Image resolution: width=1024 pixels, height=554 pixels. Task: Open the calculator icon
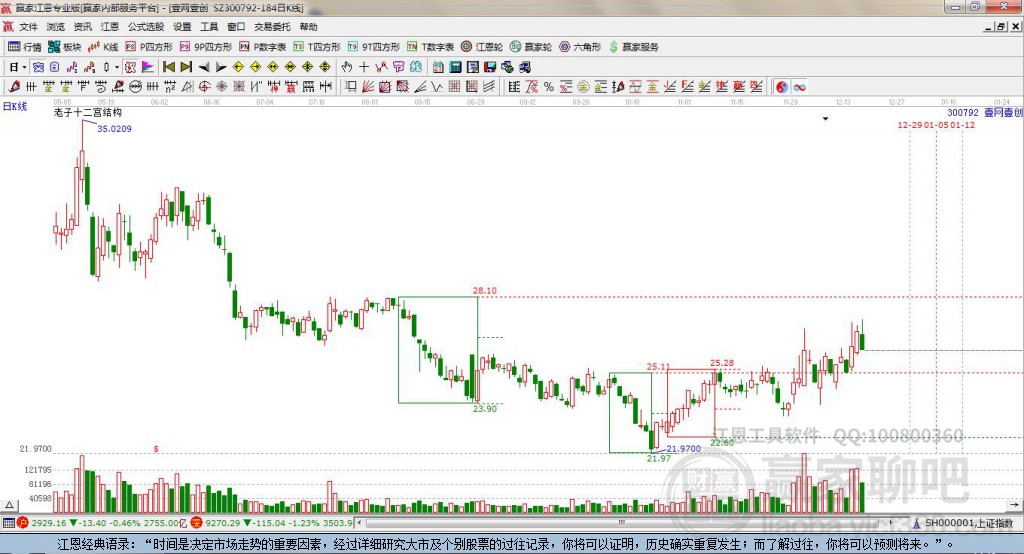[x=455, y=67]
